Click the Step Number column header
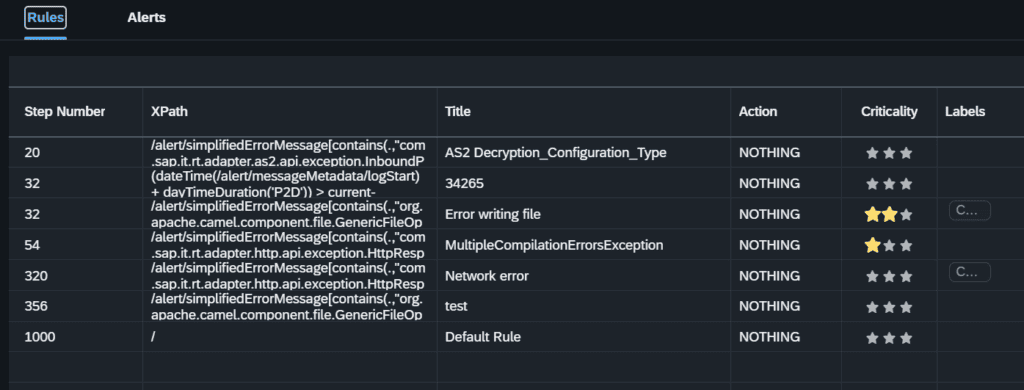 tap(65, 112)
